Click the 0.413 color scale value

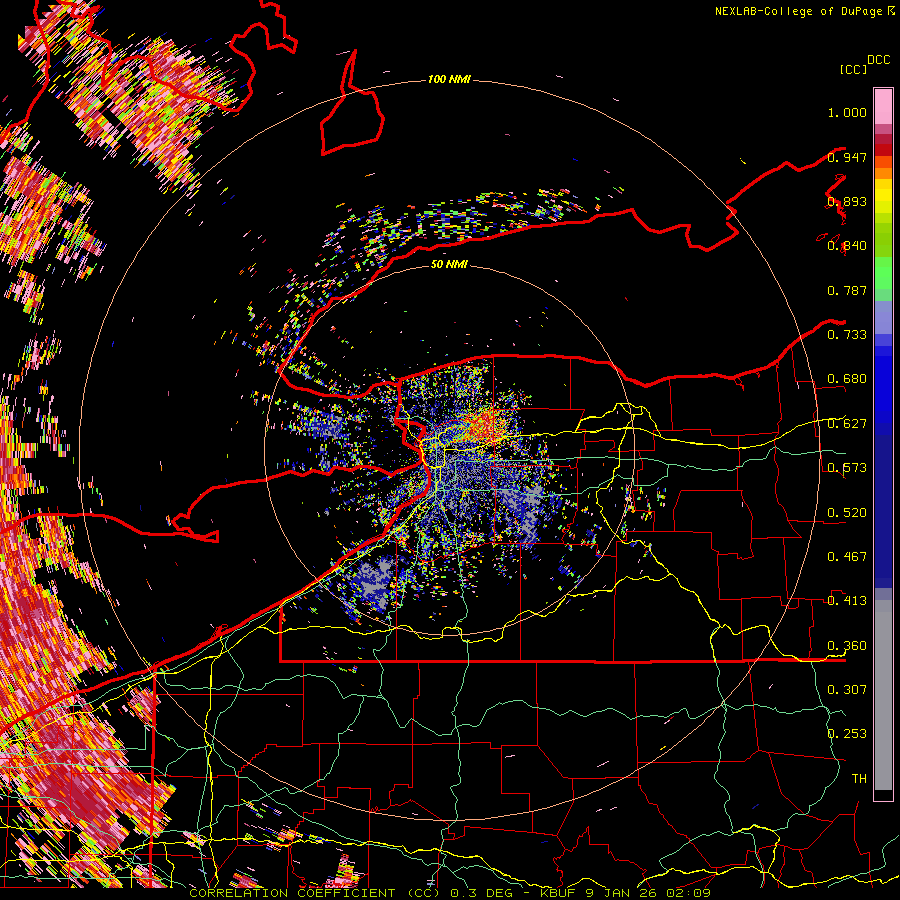click(847, 601)
